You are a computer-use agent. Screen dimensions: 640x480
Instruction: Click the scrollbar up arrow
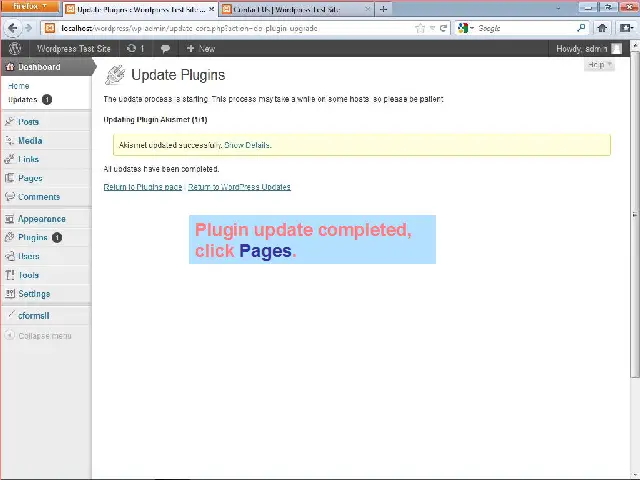tap(635, 45)
